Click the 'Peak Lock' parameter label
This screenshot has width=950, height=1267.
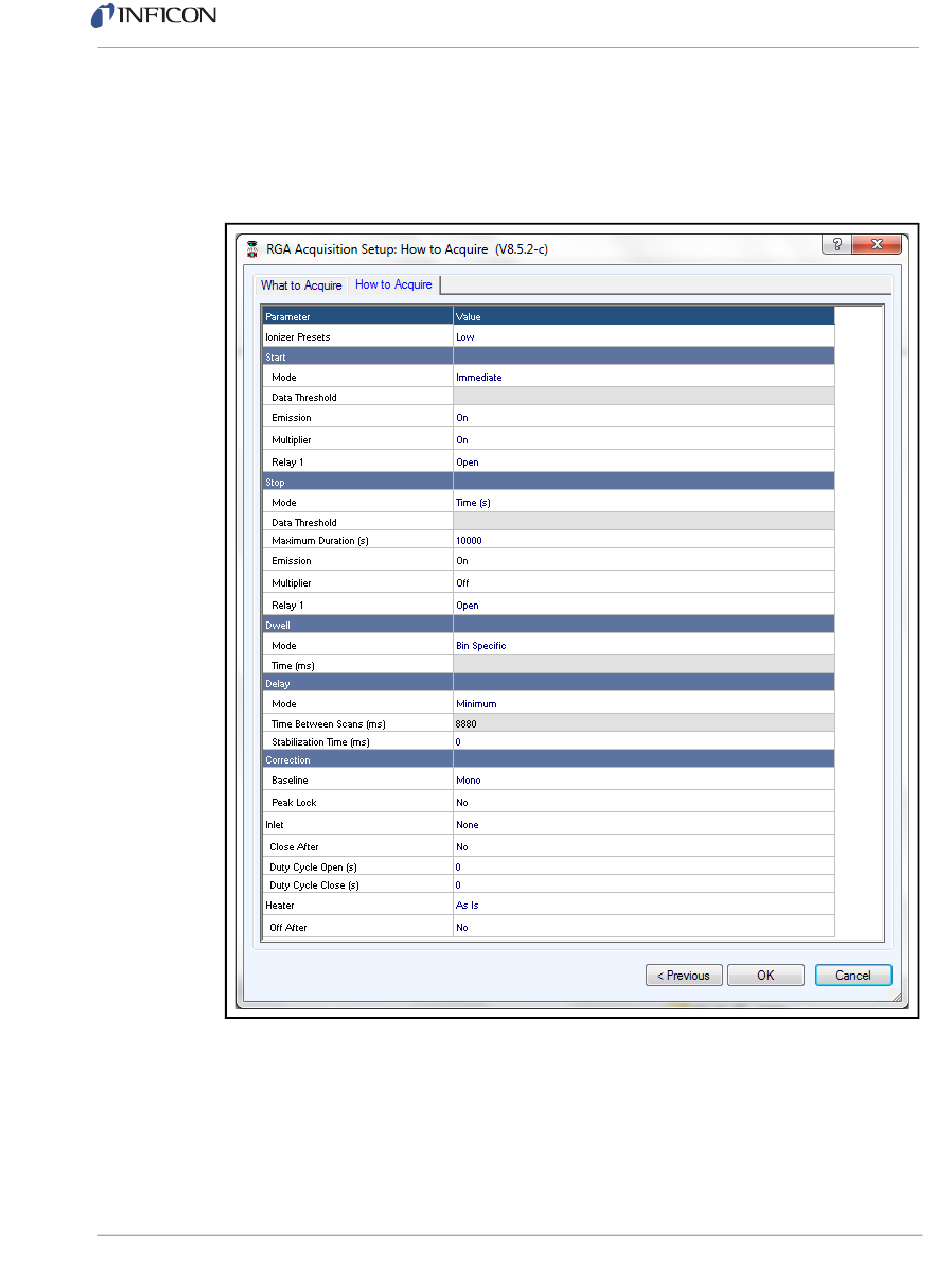[294, 802]
